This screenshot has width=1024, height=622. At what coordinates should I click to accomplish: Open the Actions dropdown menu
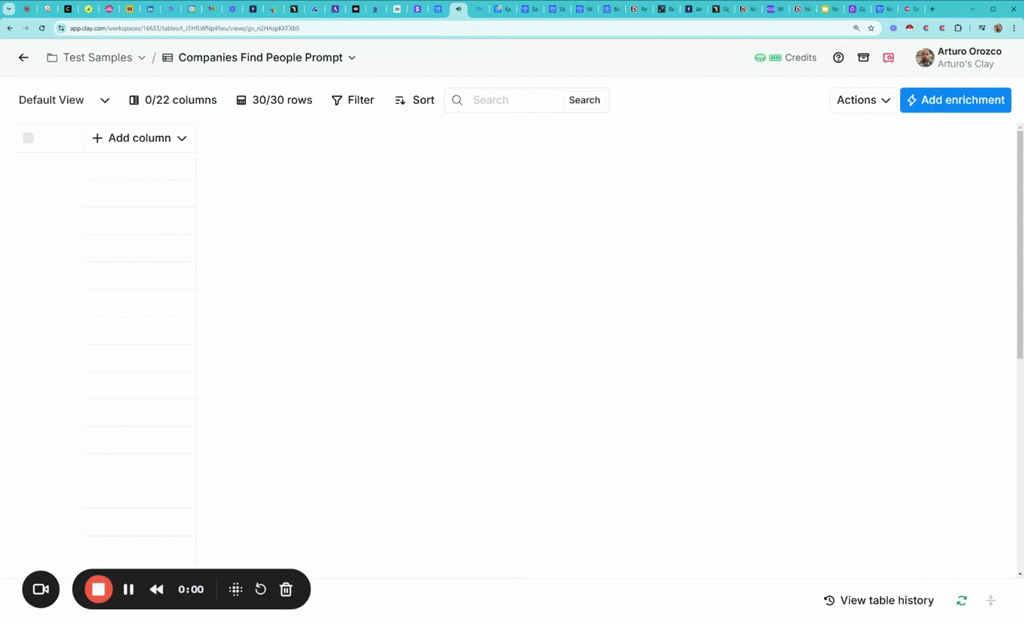[x=862, y=100]
